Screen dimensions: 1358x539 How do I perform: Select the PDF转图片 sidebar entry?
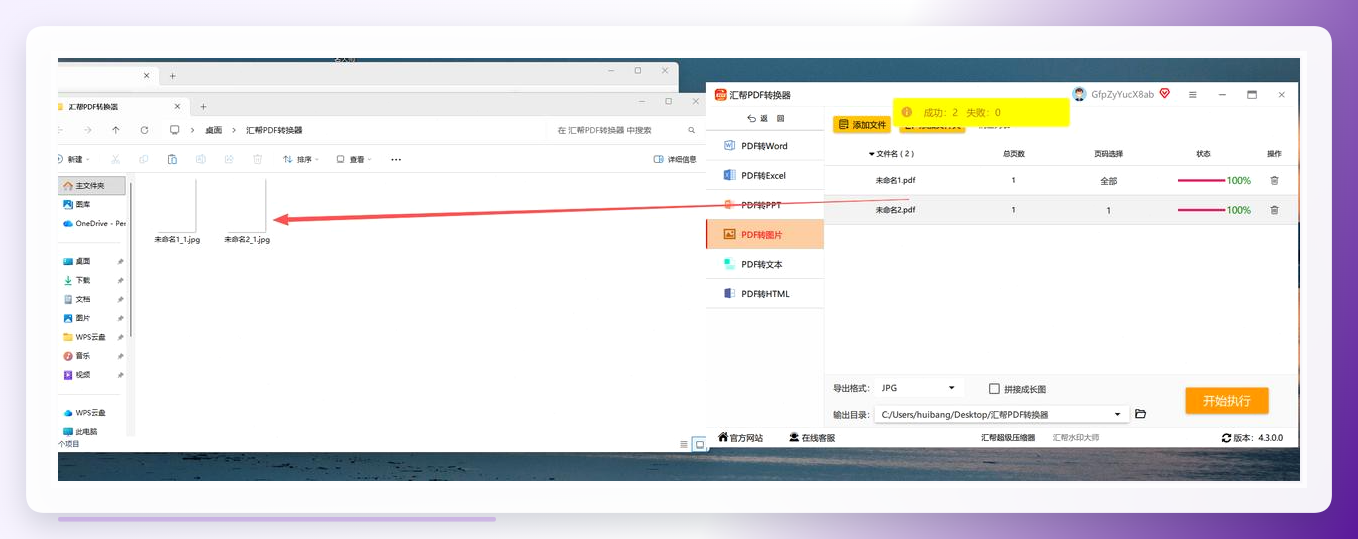pyautogui.click(x=765, y=234)
